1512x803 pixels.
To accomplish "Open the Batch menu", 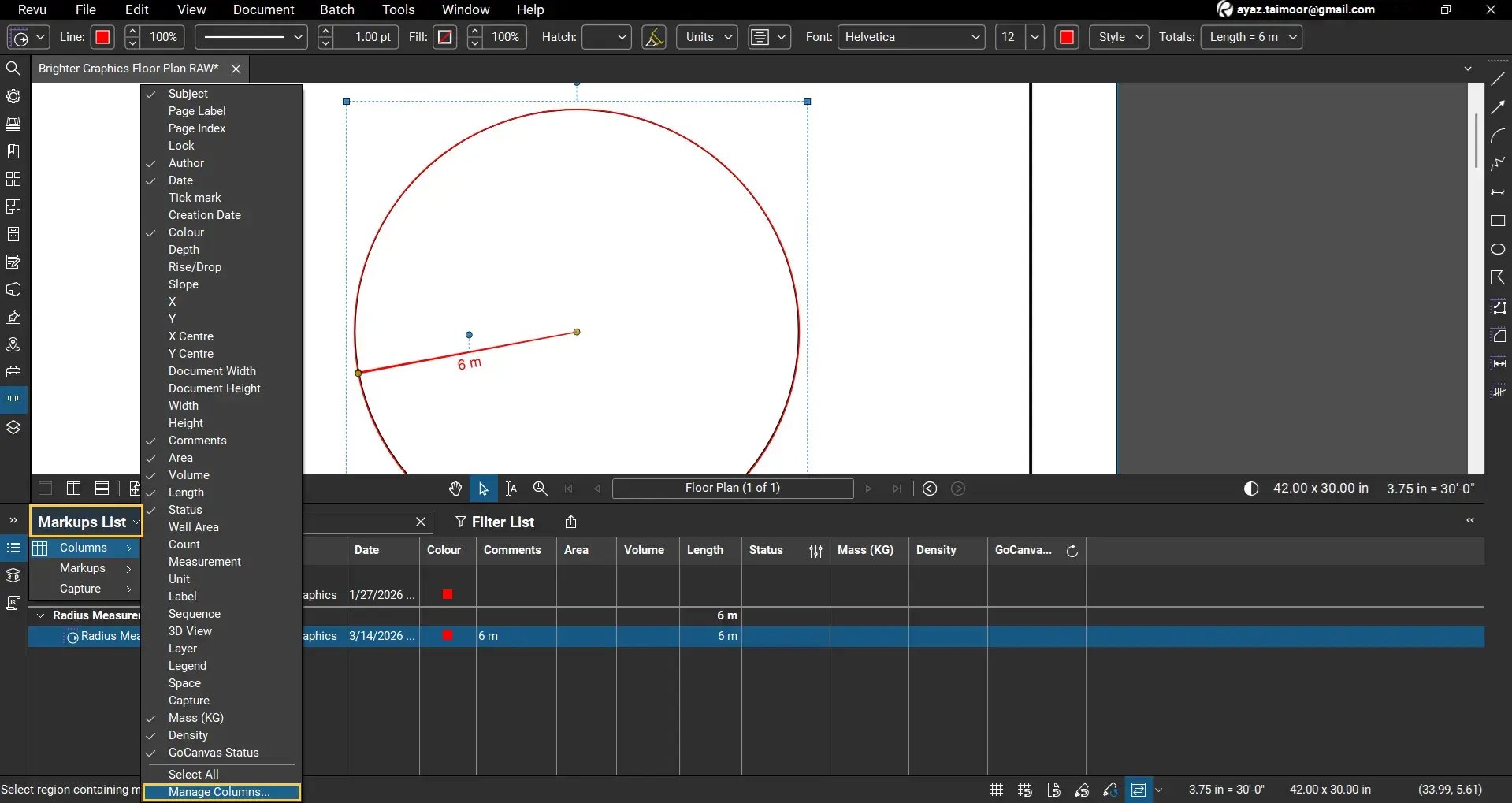I will click(x=337, y=9).
